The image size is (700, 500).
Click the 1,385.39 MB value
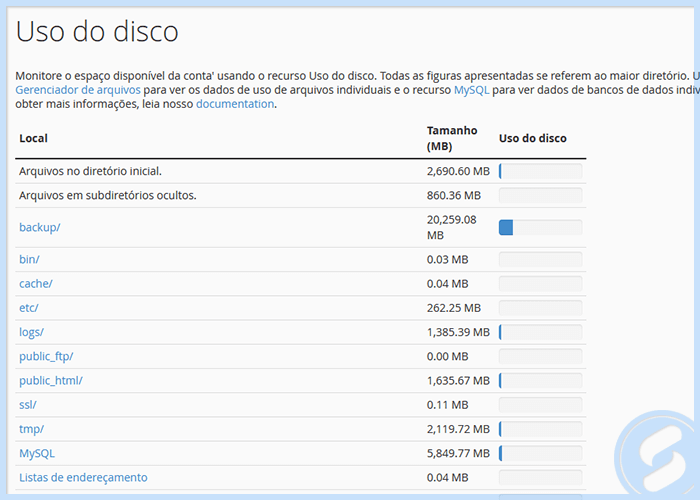point(458,332)
